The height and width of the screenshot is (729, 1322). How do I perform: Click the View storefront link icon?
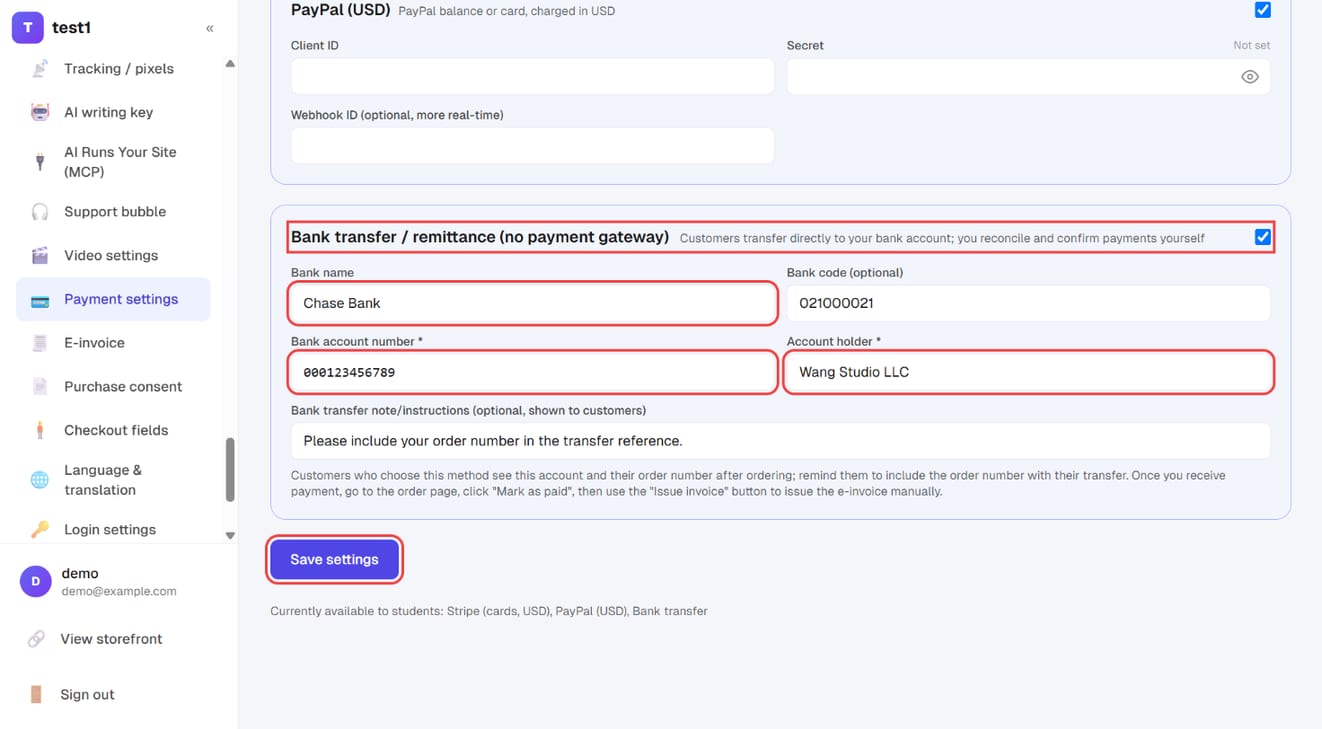[36, 639]
